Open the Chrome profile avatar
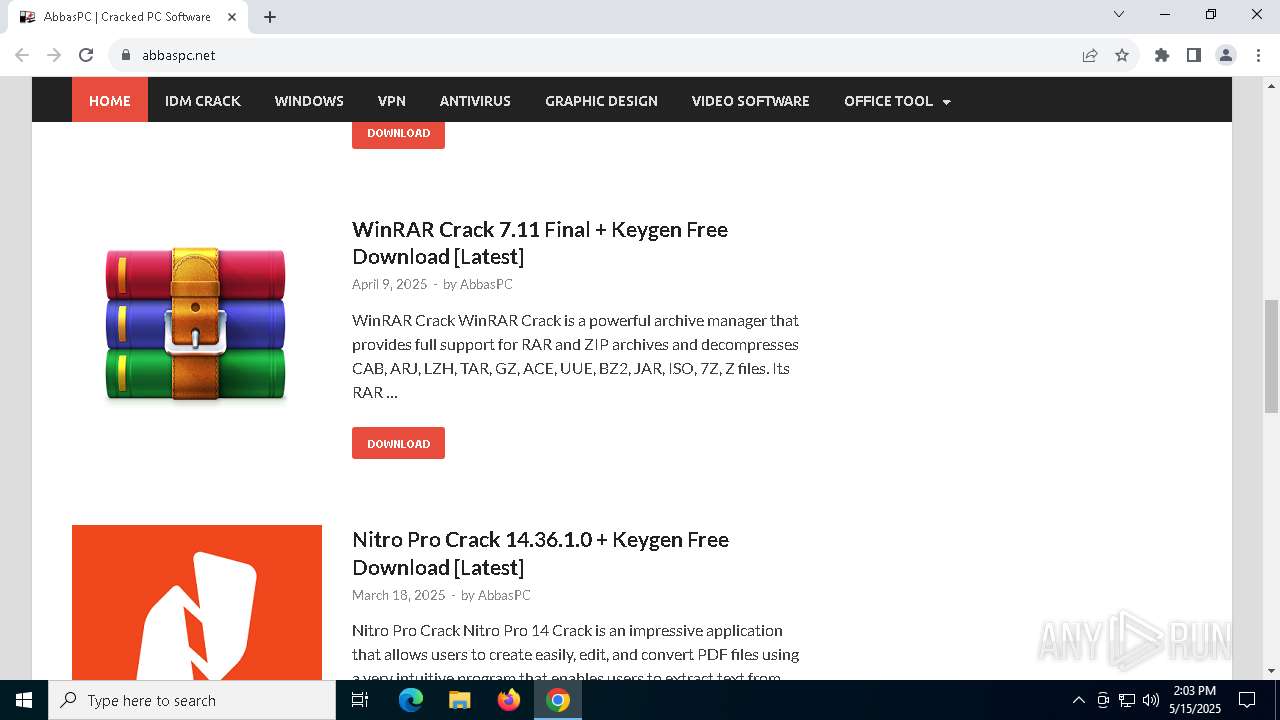The height and width of the screenshot is (720, 1280). tap(1226, 55)
